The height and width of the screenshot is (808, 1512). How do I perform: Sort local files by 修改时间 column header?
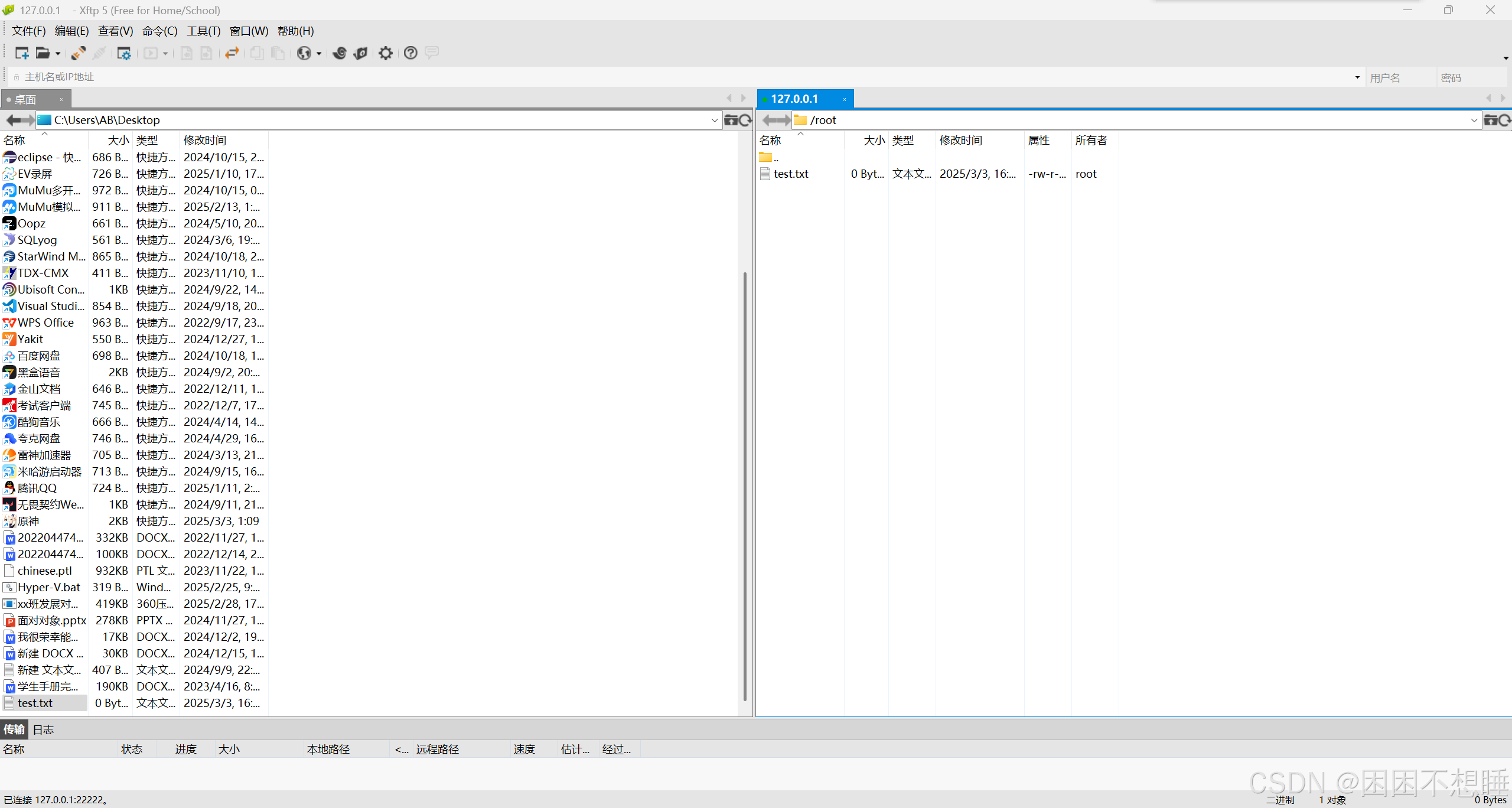coord(205,140)
